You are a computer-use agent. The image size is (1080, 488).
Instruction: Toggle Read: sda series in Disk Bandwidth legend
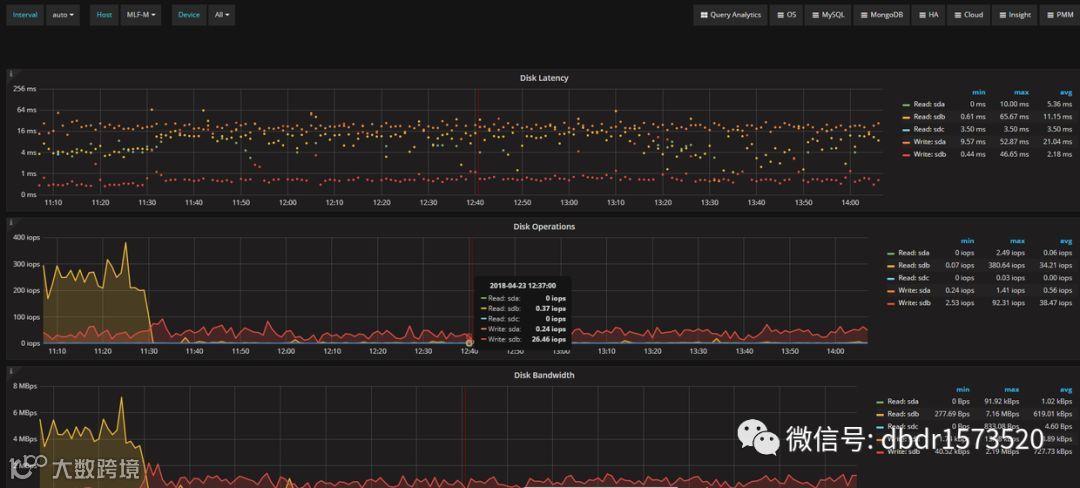click(903, 401)
